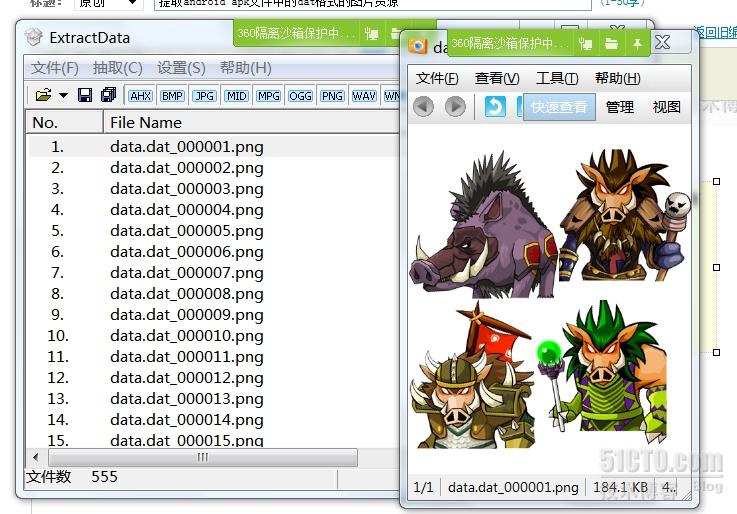737x514 pixels.
Task: Select data.dat_000008.png in the file list
Action: click(187, 294)
